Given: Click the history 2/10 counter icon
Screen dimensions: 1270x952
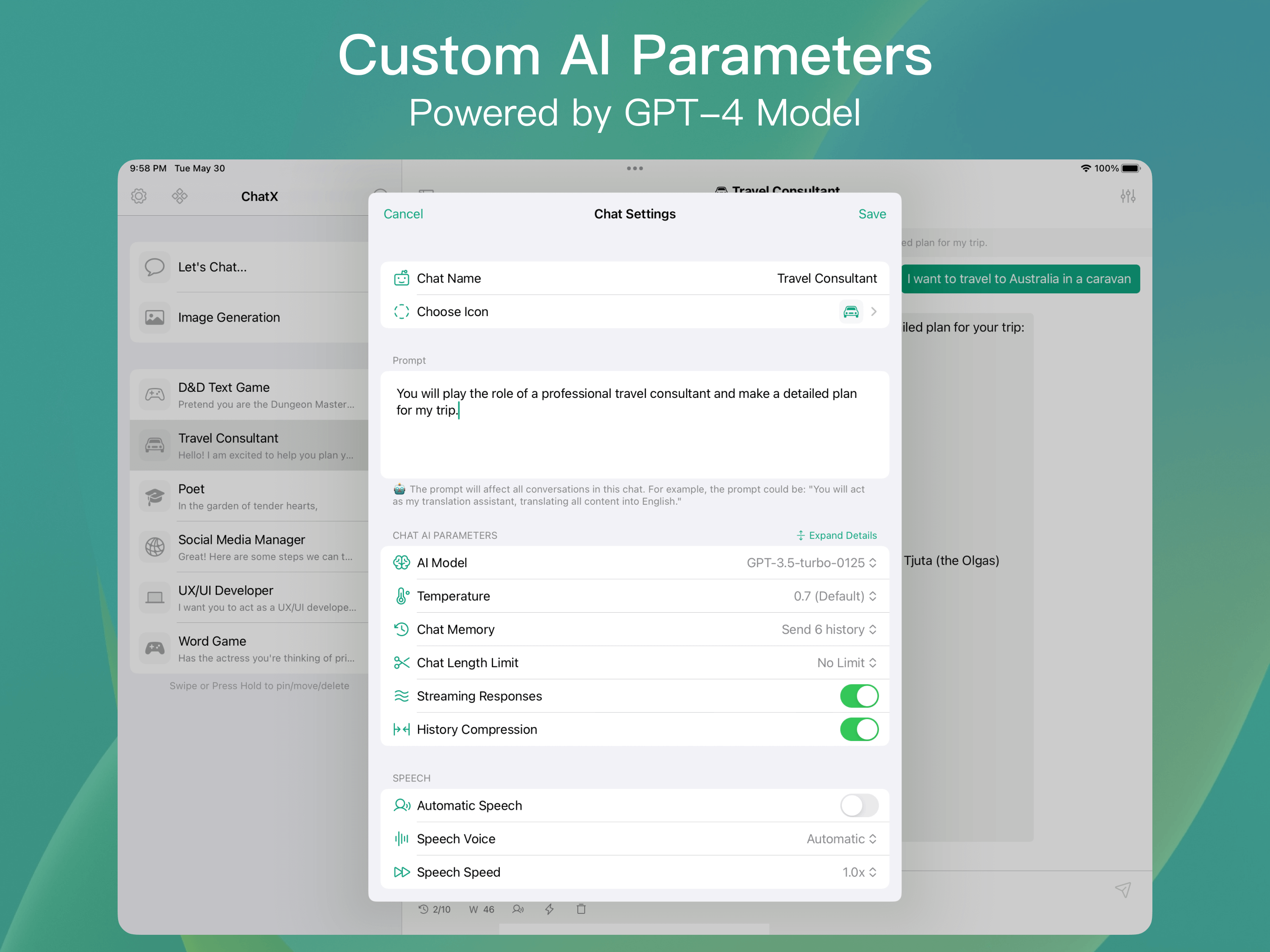Looking at the screenshot, I should click(x=435, y=909).
